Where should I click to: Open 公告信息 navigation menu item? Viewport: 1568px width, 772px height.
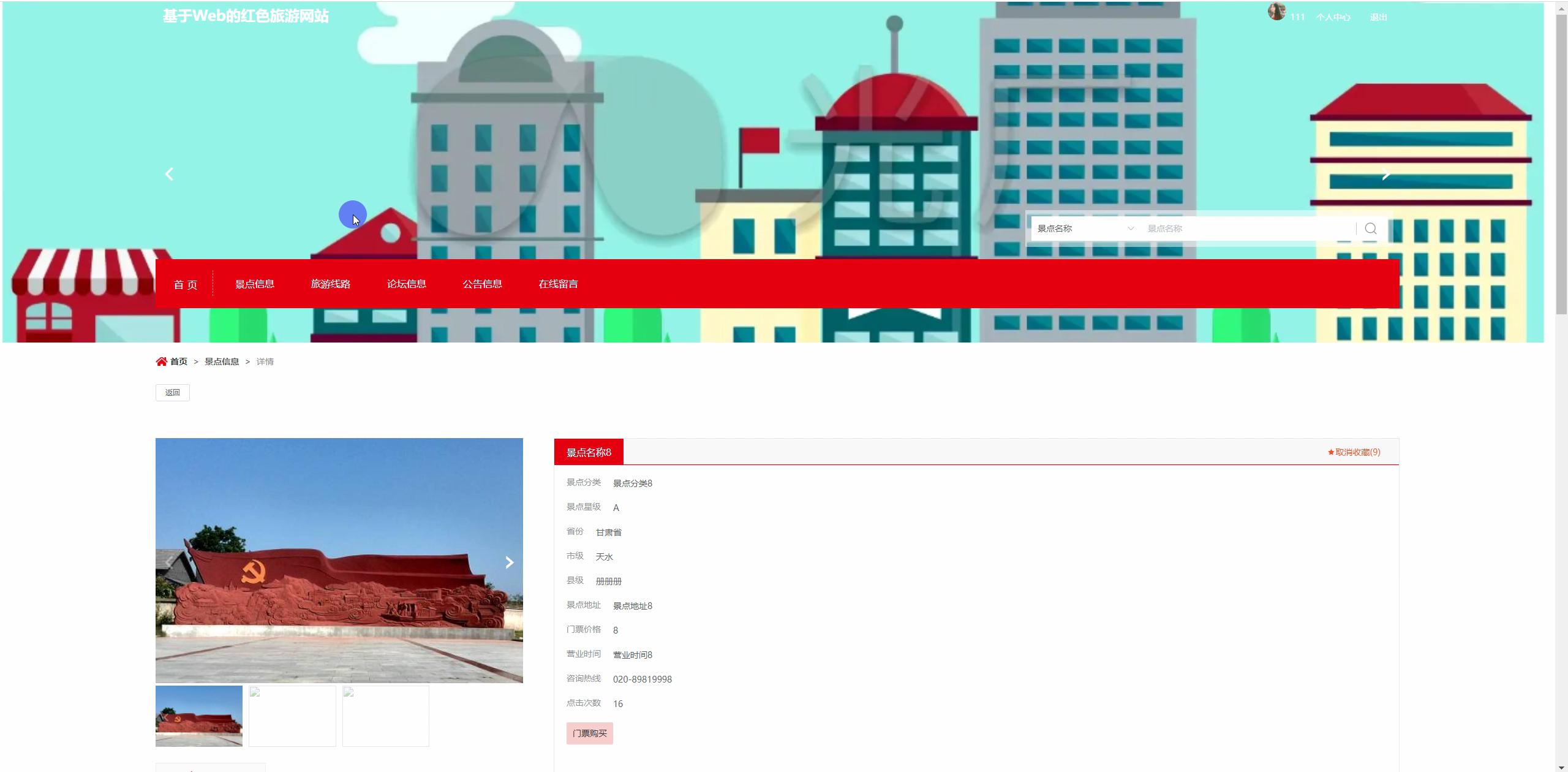[483, 284]
